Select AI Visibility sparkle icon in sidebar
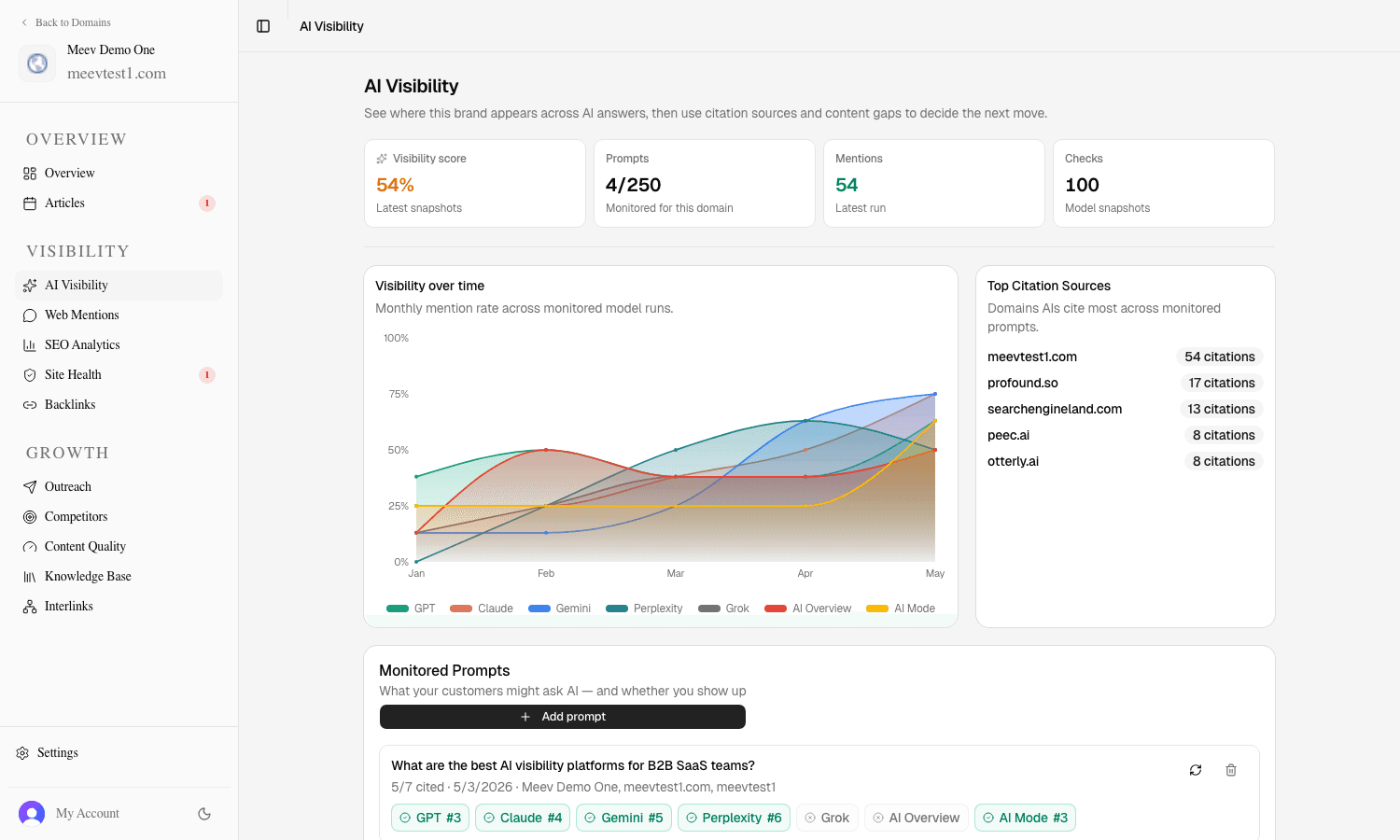This screenshot has height=840, width=1400. pyautogui.click(x=30, y=286)
